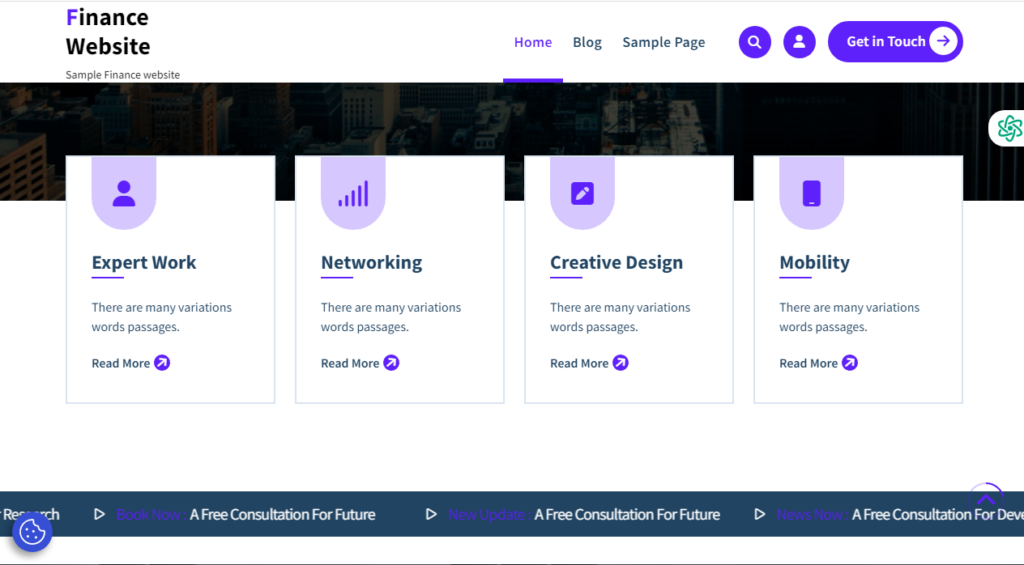Click the Book Now ticker link
This screenshot has width=1024, height=565.
[x=148, y=515]
